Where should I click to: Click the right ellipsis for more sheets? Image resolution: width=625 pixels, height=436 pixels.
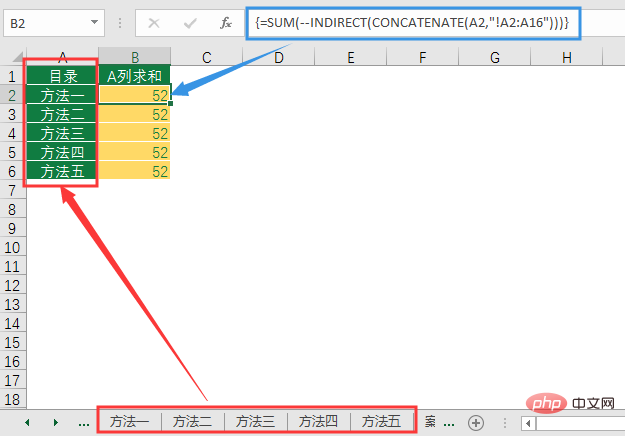pos(449,423)
